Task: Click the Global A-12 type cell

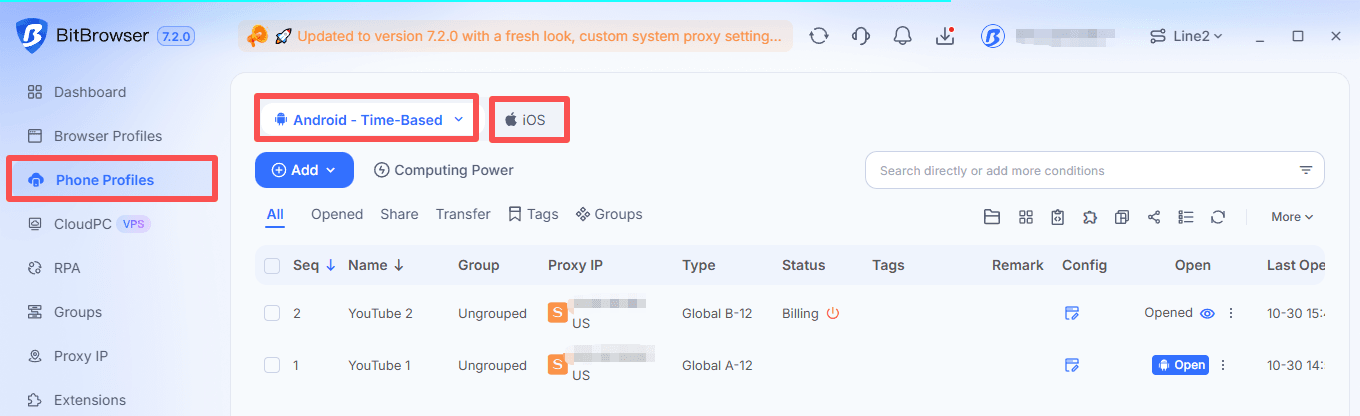Action: pyautogui.click(x=717, y=365)
